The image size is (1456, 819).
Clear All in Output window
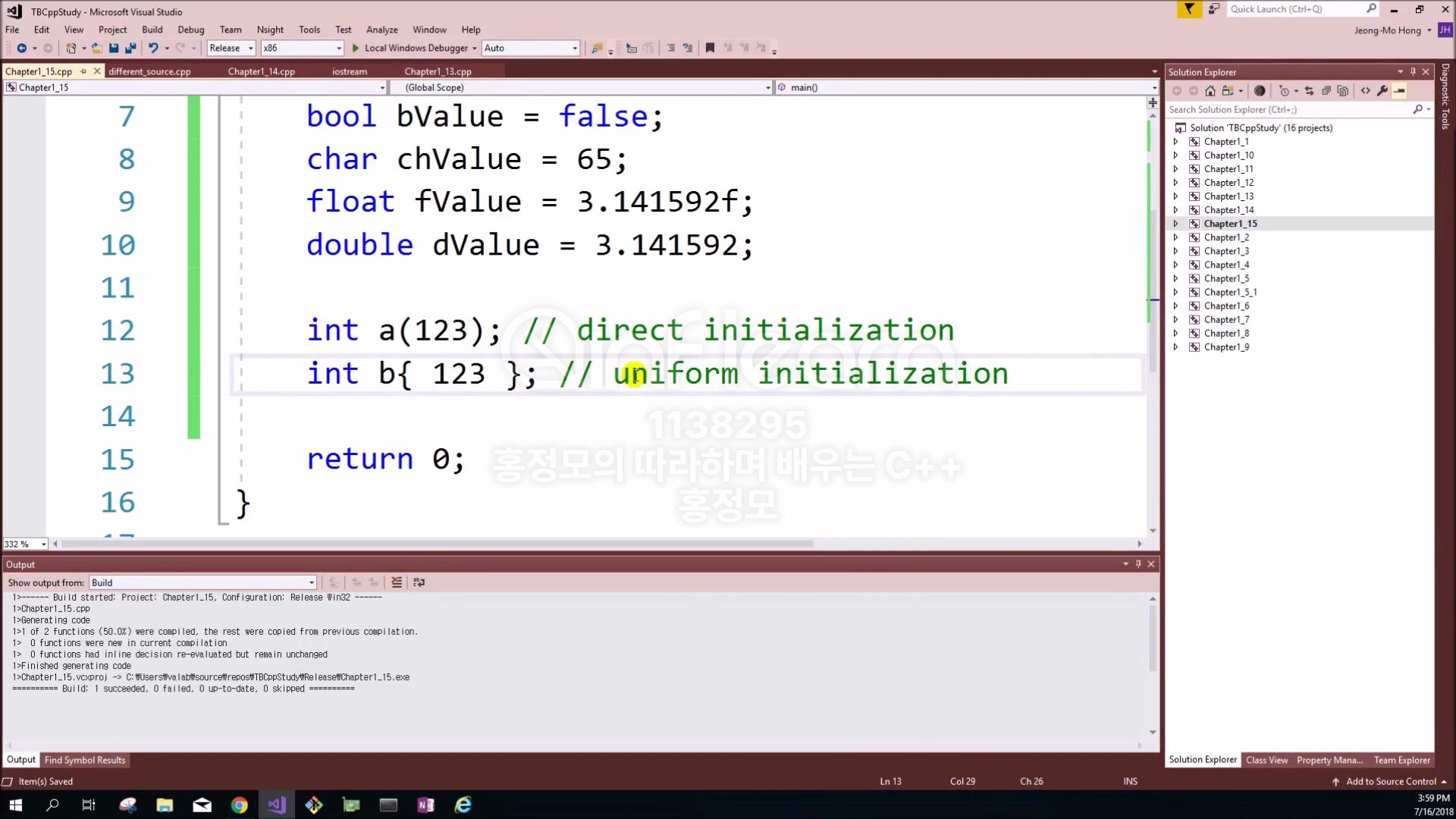[x=397, y=582]
